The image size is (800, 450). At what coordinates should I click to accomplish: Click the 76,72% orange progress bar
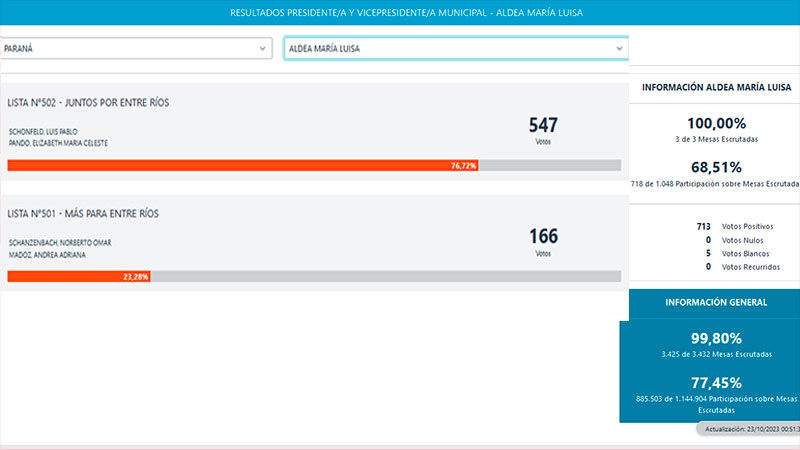tap(242, 165)
